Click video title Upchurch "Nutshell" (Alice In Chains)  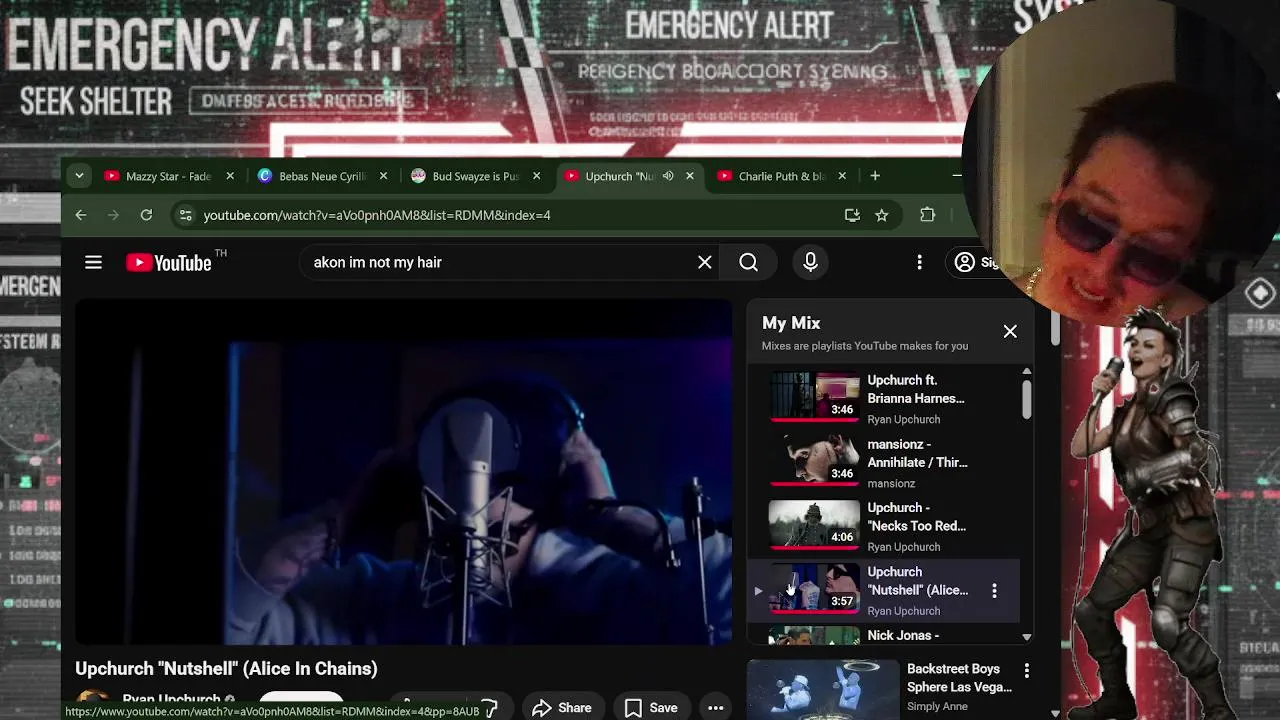click(x=226, y=668)
